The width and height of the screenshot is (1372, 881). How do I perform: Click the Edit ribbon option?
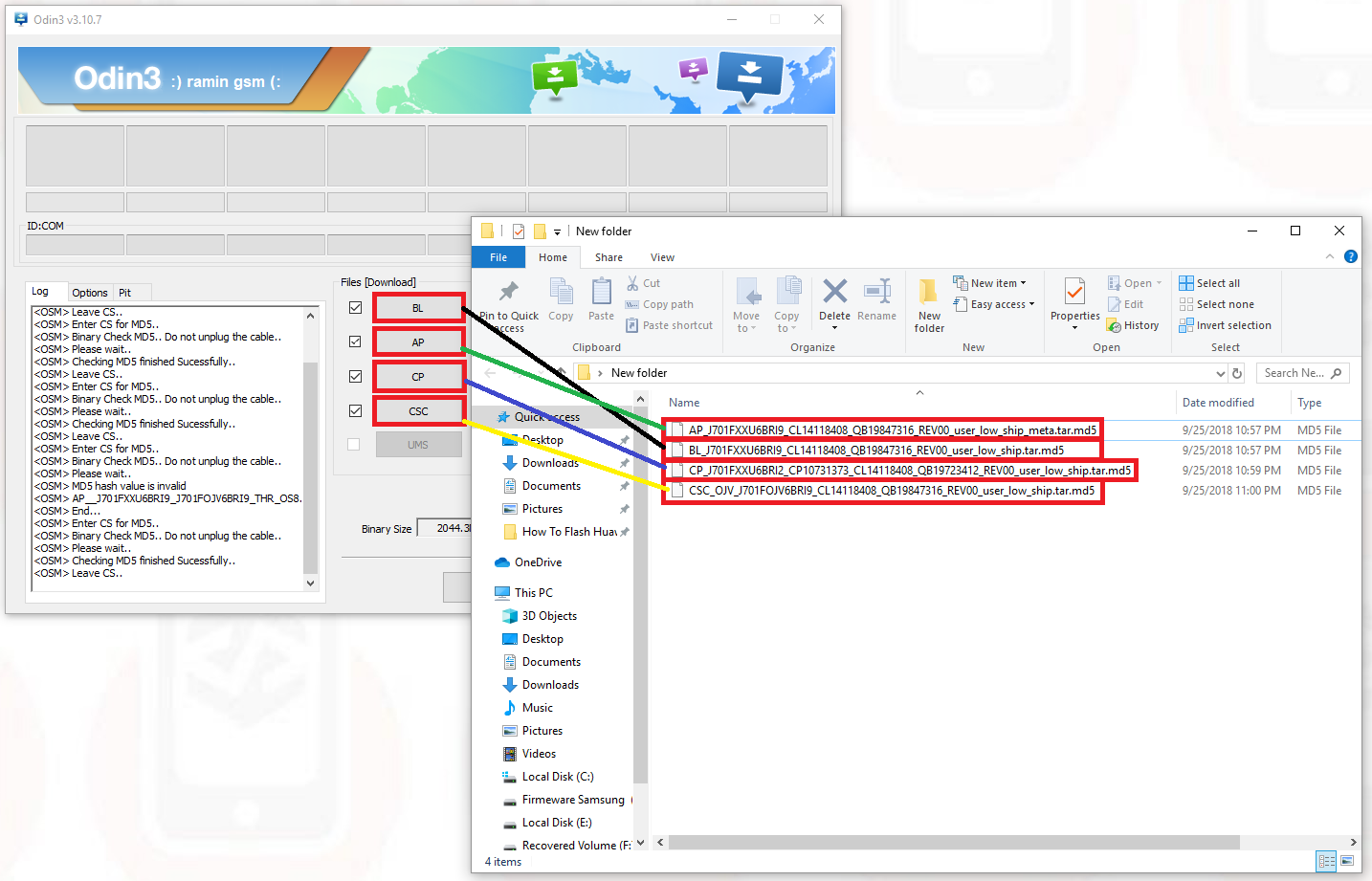click(x=1125, y=304)
